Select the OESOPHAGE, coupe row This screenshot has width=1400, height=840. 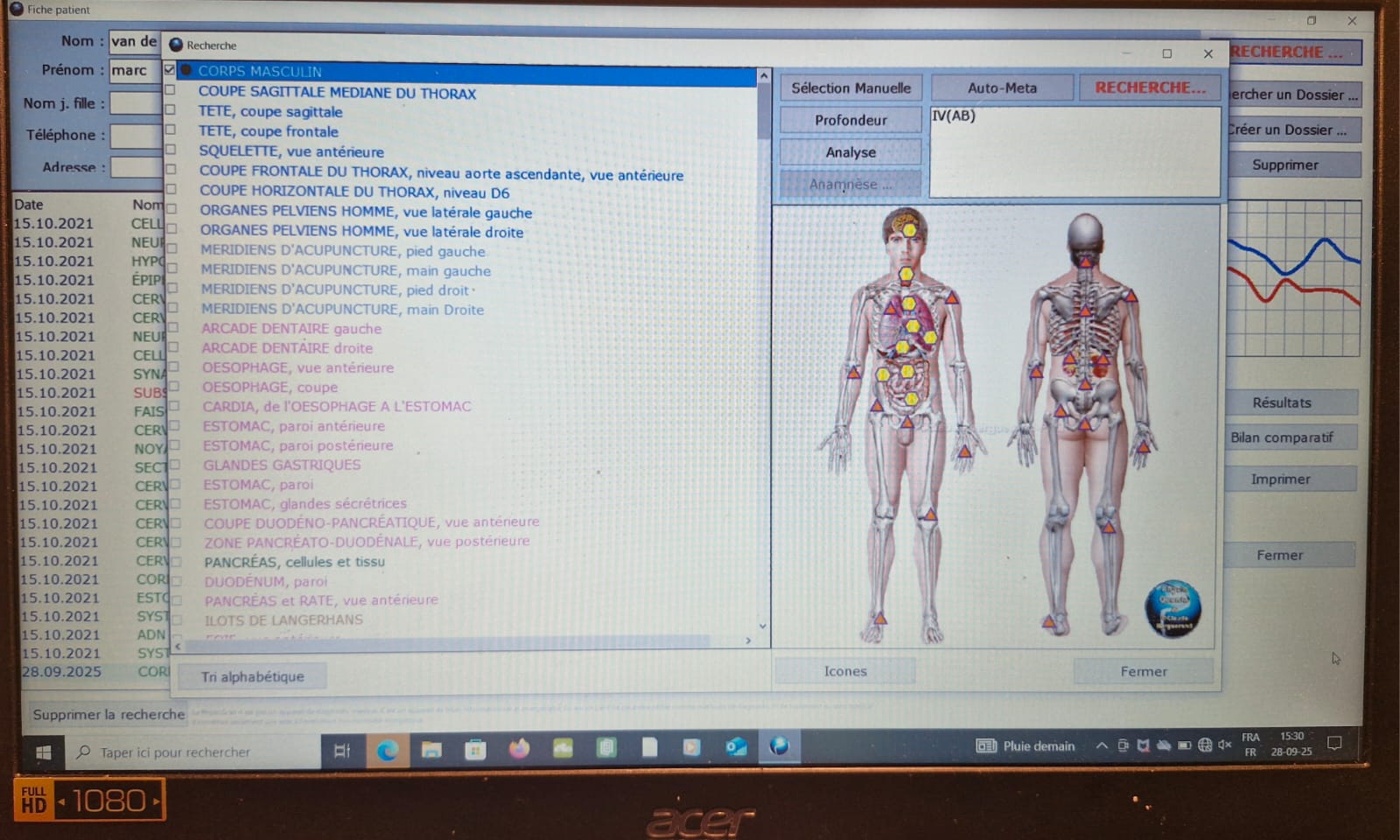269,387
